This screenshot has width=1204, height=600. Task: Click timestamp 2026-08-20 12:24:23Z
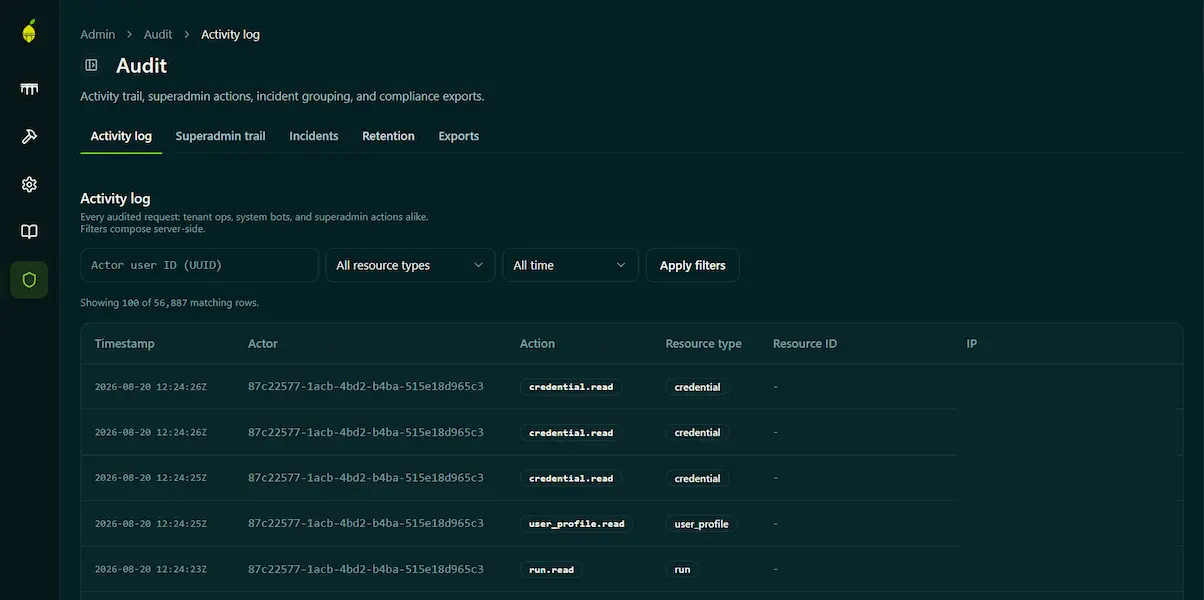151,570
